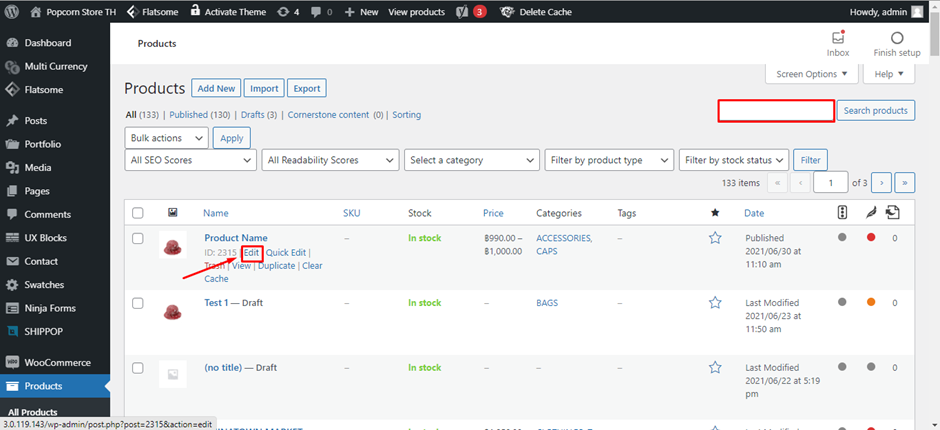Go to last page of products

point(905,182)
